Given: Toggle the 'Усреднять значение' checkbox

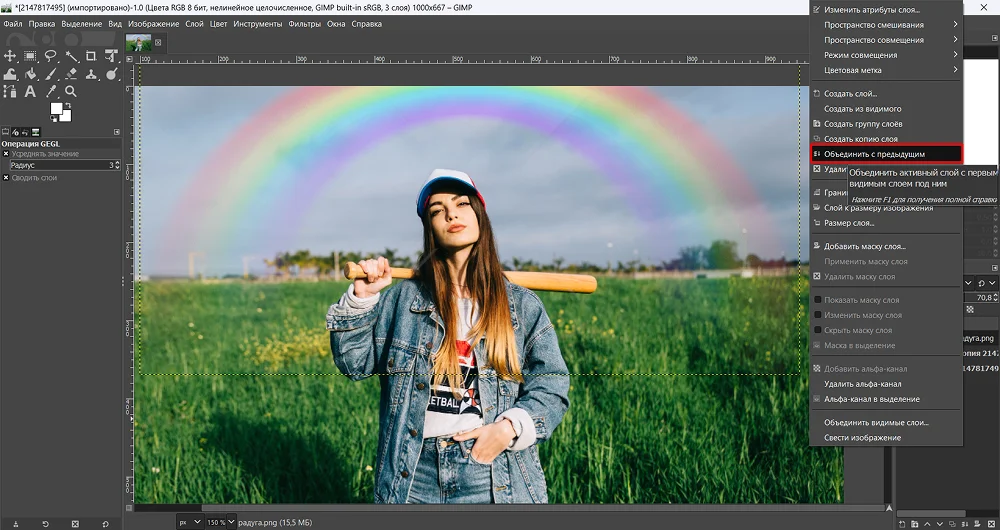Looking at the screenshot, I should [6, 154].
